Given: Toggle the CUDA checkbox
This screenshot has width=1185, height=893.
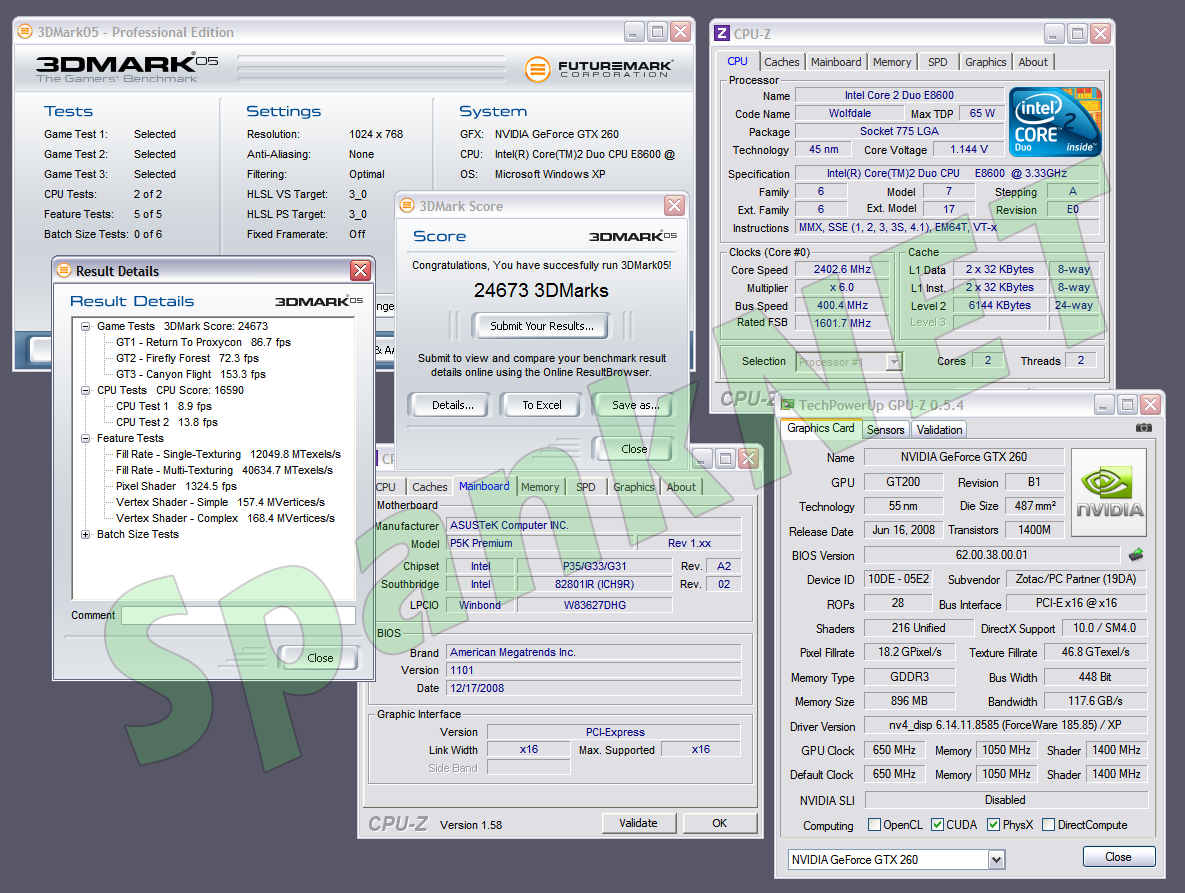Looking at the screenshot, I should [937, 824].
